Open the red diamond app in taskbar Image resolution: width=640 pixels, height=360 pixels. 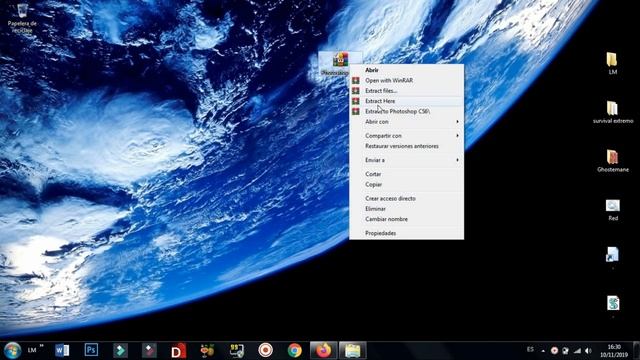(x=149, y=350)
